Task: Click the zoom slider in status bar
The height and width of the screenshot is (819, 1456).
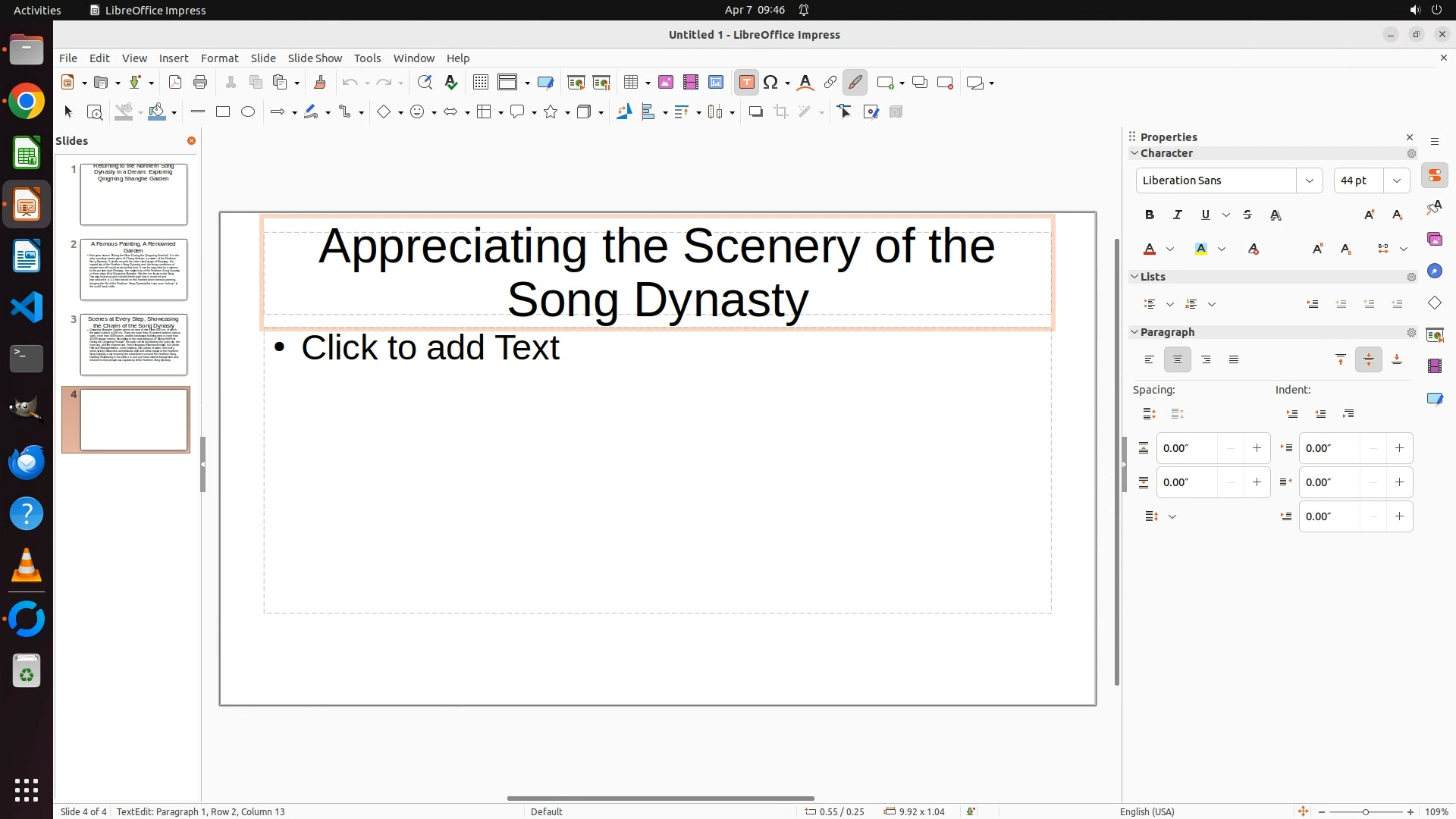Action: click(1366, 811)
